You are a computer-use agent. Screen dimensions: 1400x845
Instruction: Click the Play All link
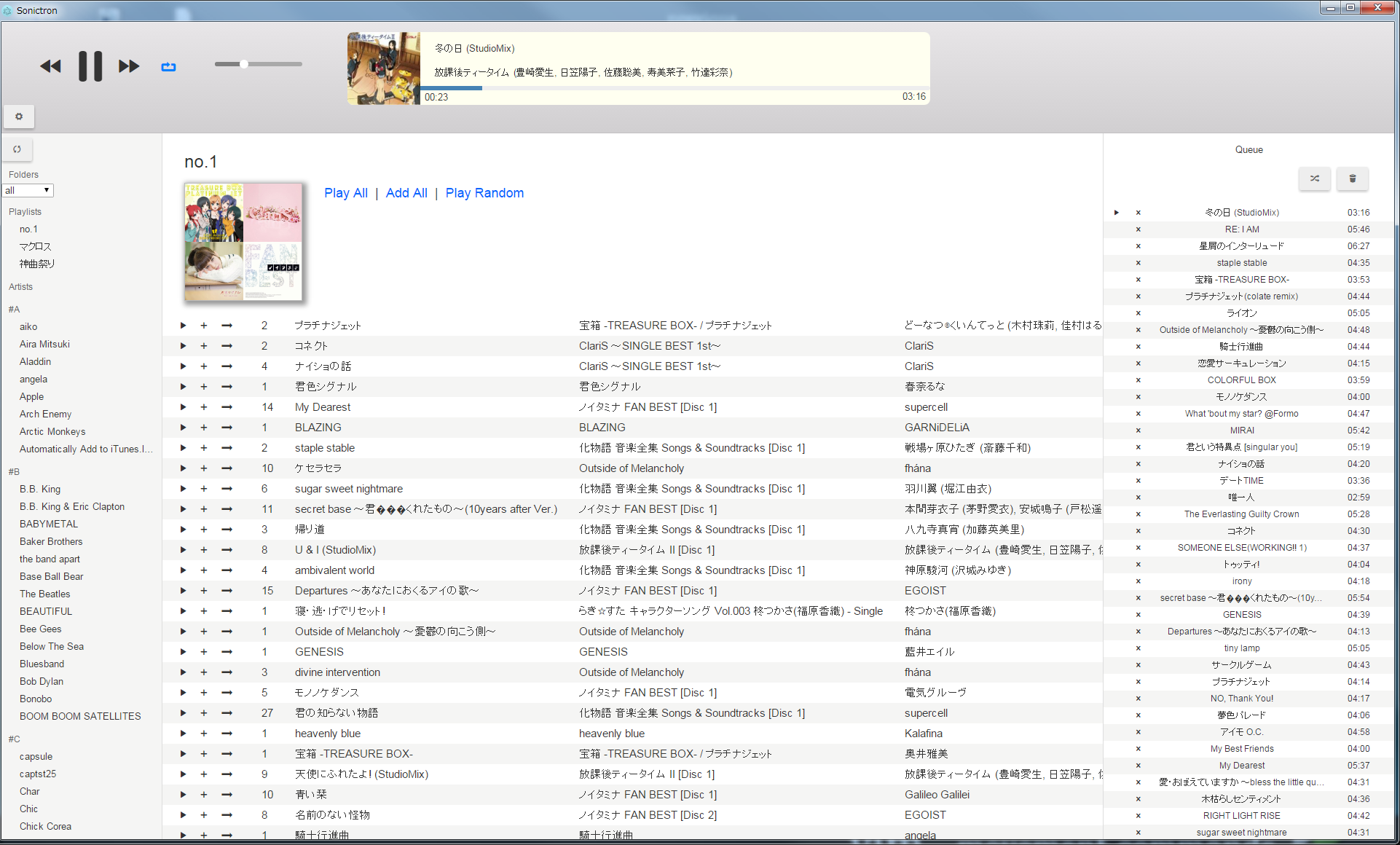pyautogui.click(x=346, y=193)
